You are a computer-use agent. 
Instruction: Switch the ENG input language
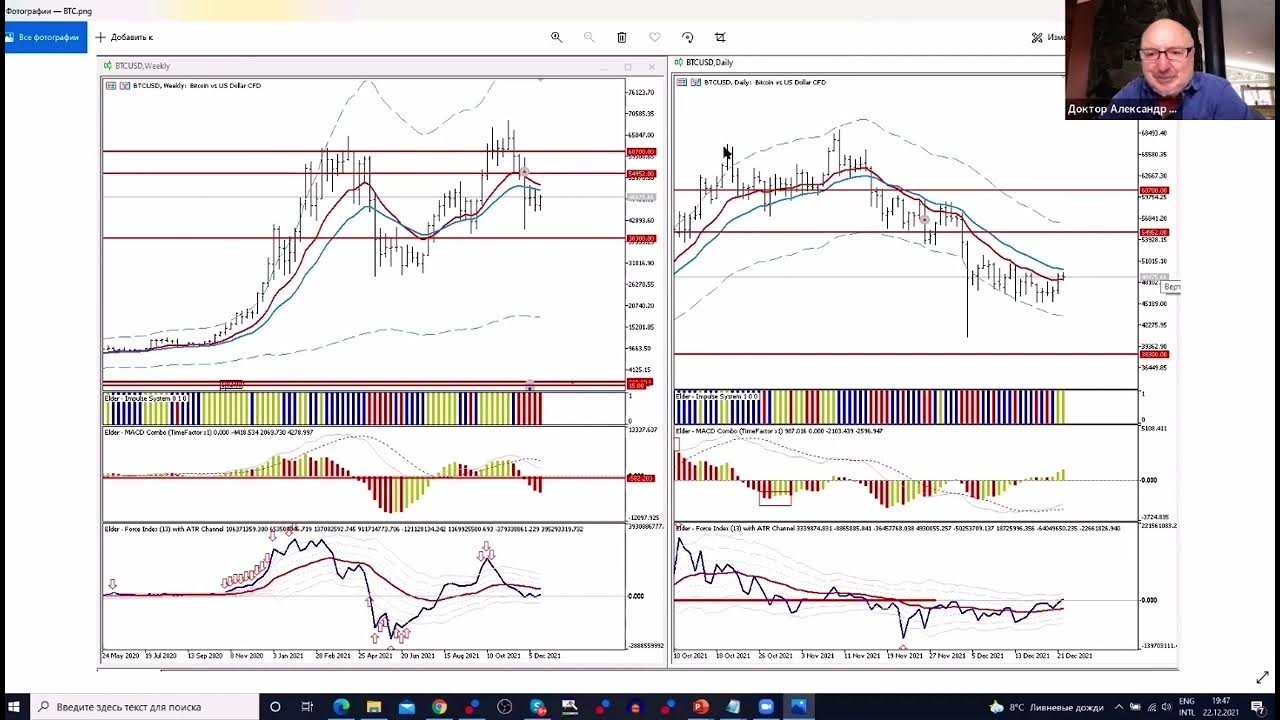pyautogui.click(x=1187, y=707)
